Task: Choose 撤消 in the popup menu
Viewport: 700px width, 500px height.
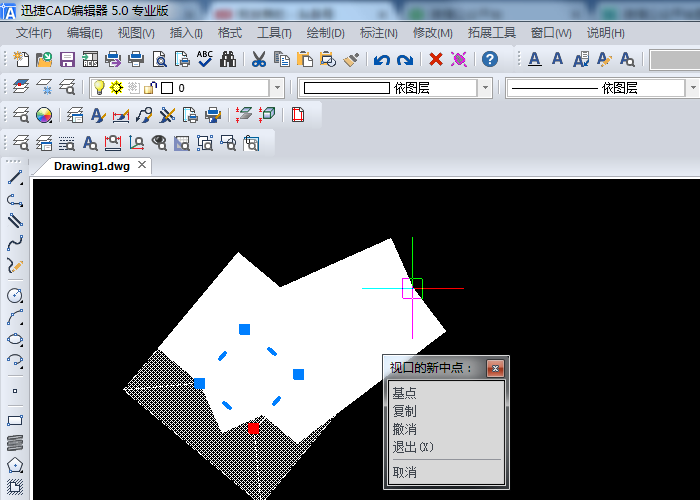Action: tap(404, 429)
